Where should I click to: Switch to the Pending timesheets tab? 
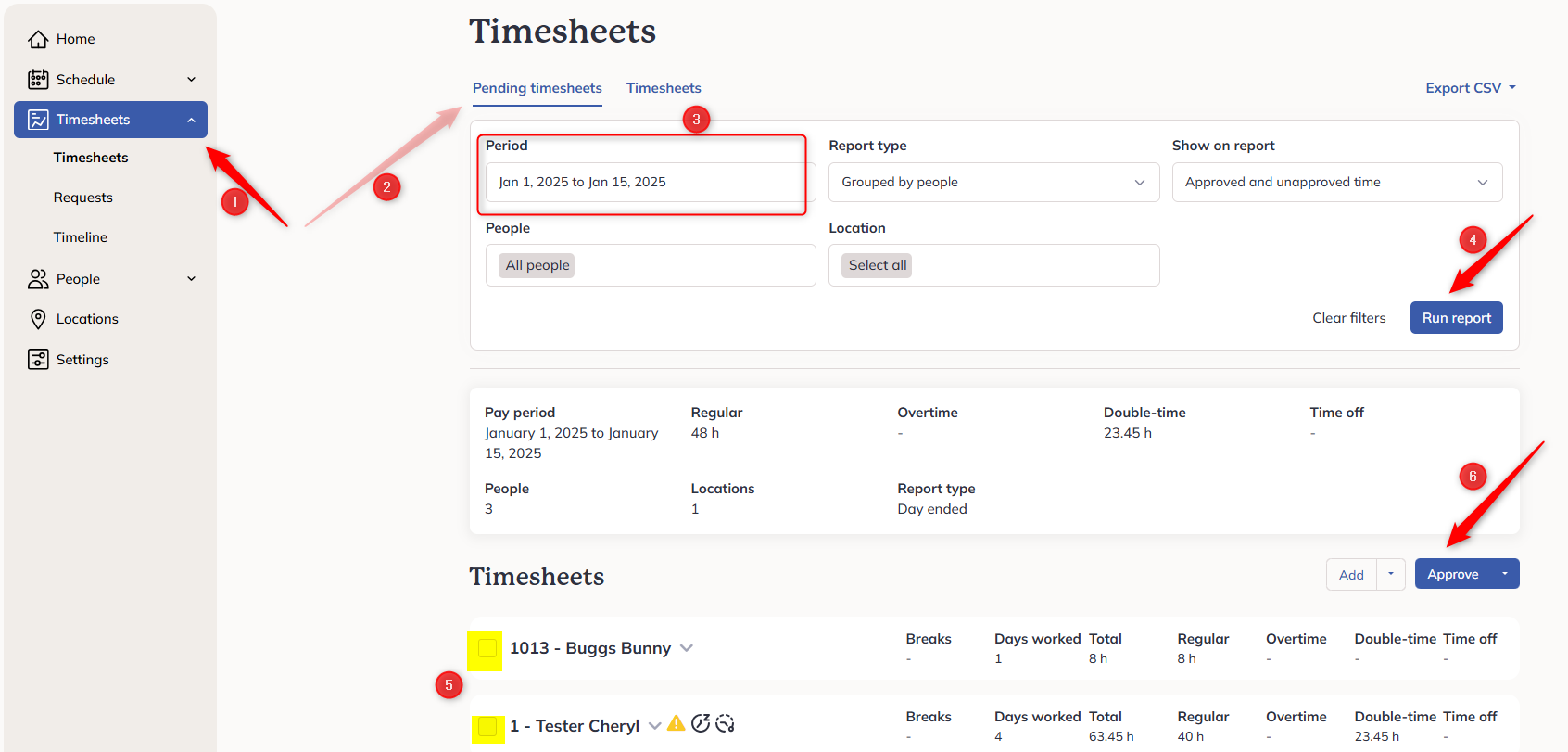(x=537, y=88)
